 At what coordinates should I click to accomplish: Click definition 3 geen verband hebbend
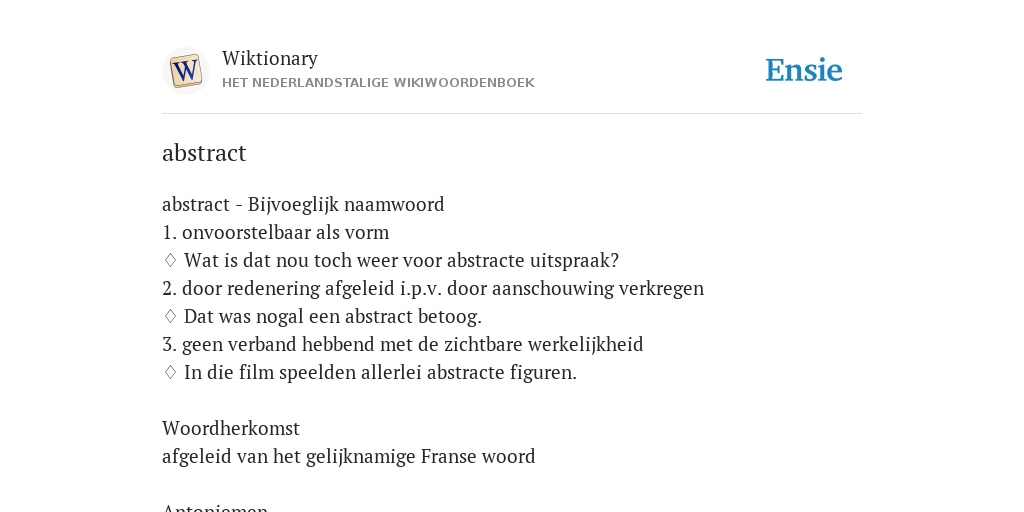coord(403,345)
